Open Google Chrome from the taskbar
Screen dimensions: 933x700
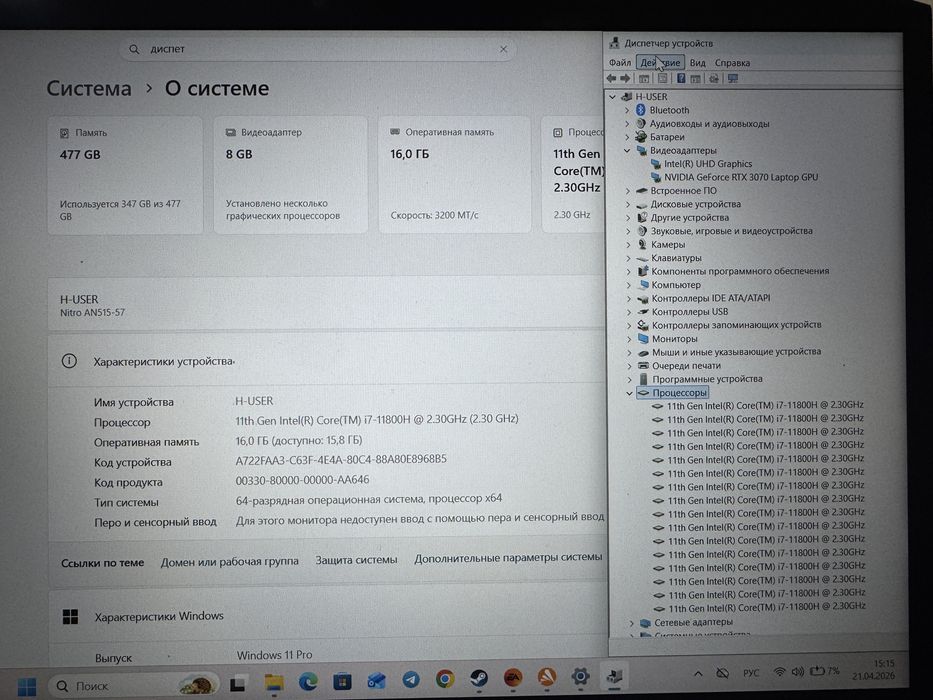(x=444, y=679)
